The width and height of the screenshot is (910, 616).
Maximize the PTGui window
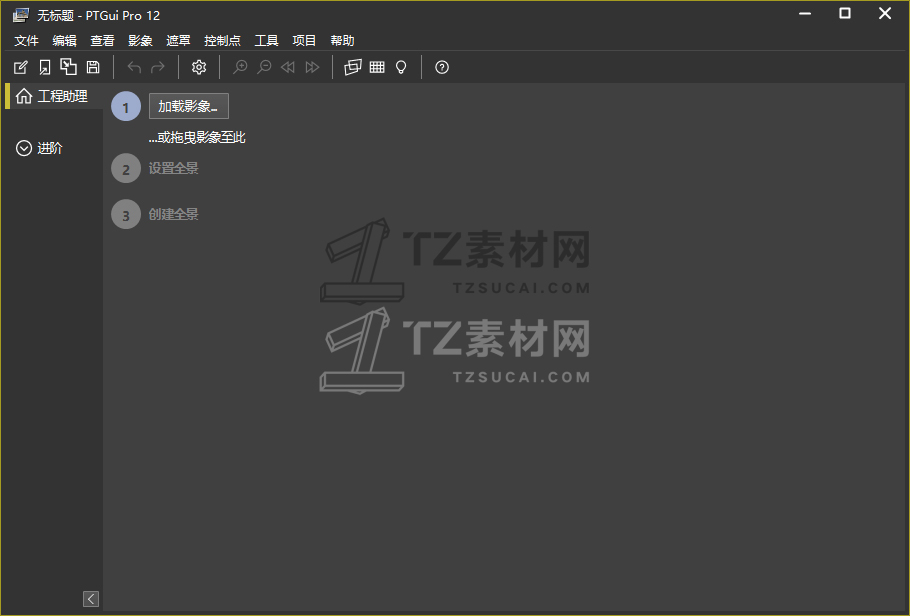pos(845,13)
